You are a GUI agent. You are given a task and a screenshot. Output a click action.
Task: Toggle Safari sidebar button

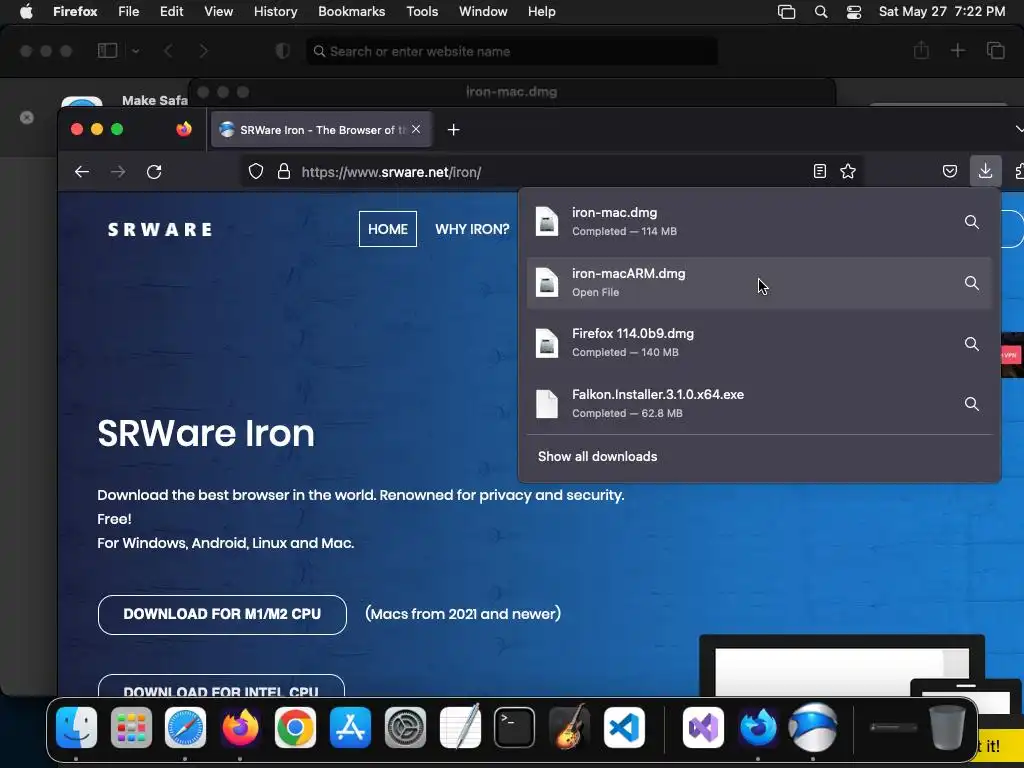pos(107,51)
